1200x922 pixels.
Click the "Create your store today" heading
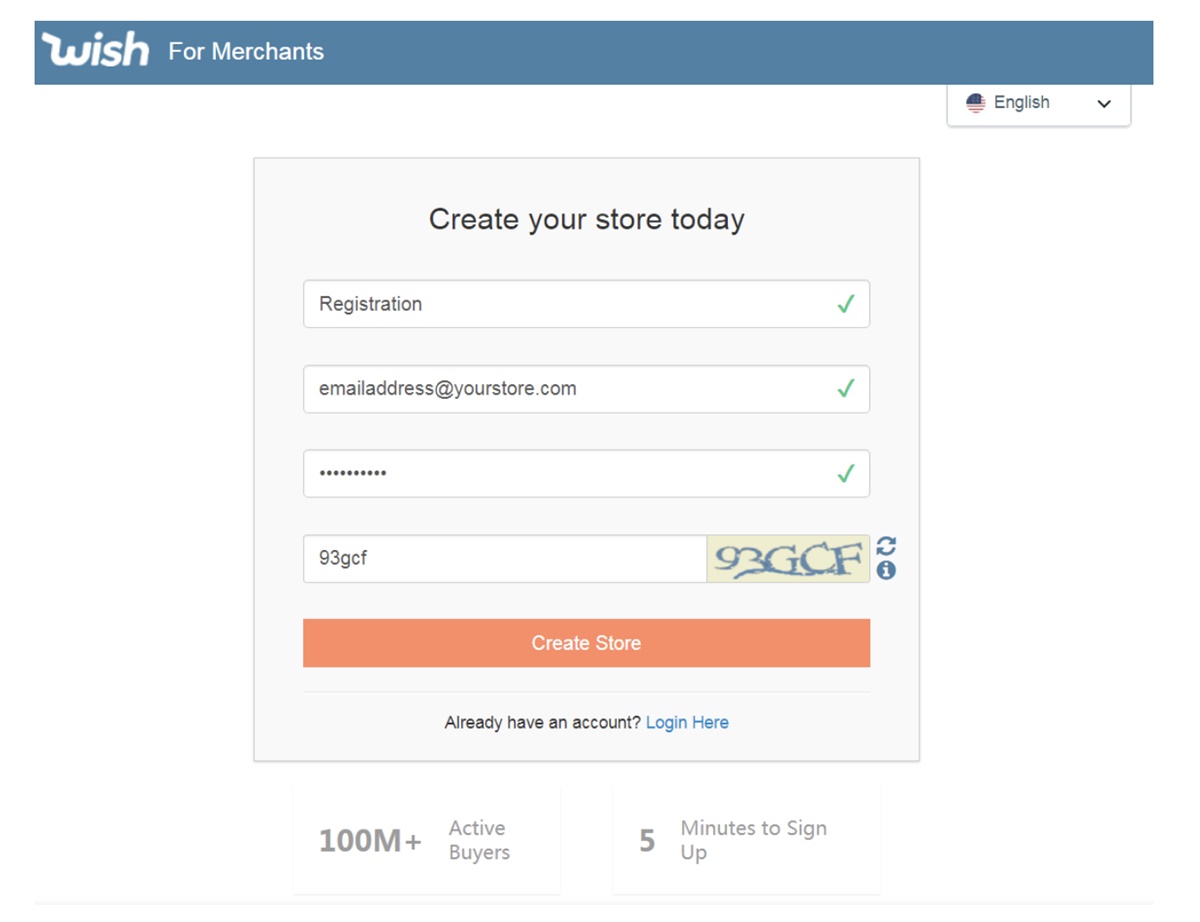click(586, 219)
